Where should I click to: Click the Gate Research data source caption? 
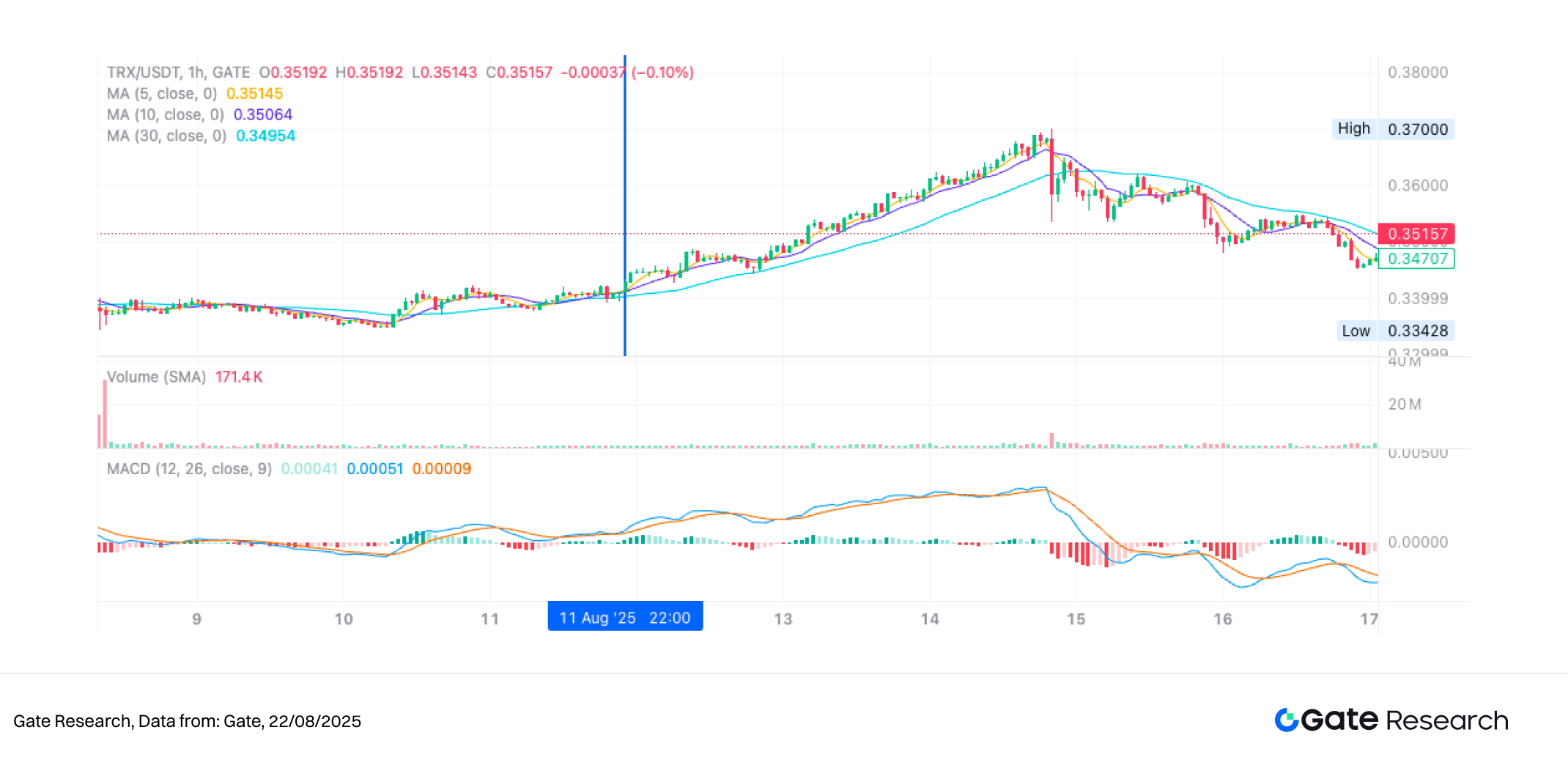coord(188,721)
